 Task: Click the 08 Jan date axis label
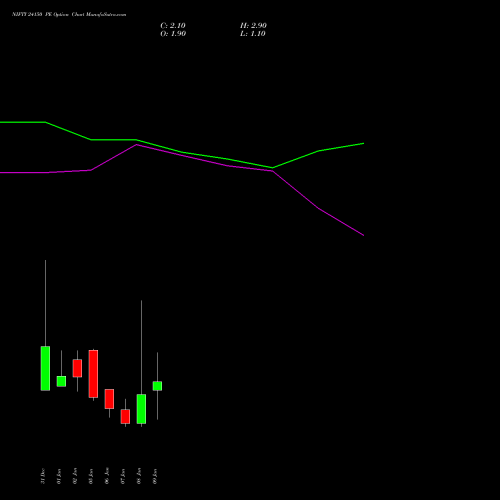point(139,476)
